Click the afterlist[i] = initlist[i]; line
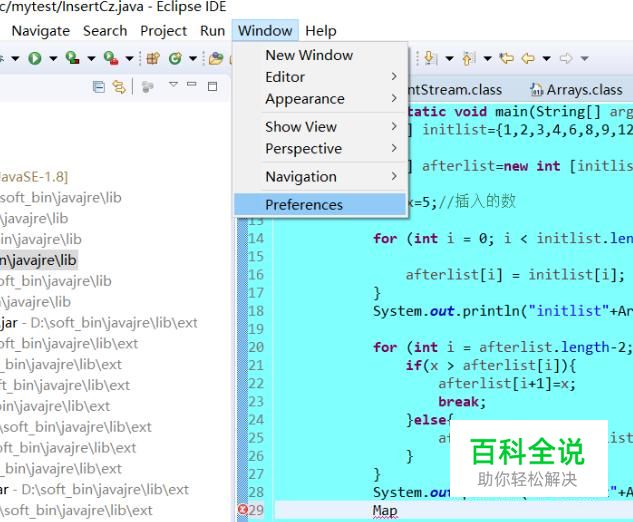 pyautogui.click(x=515, y=275)
